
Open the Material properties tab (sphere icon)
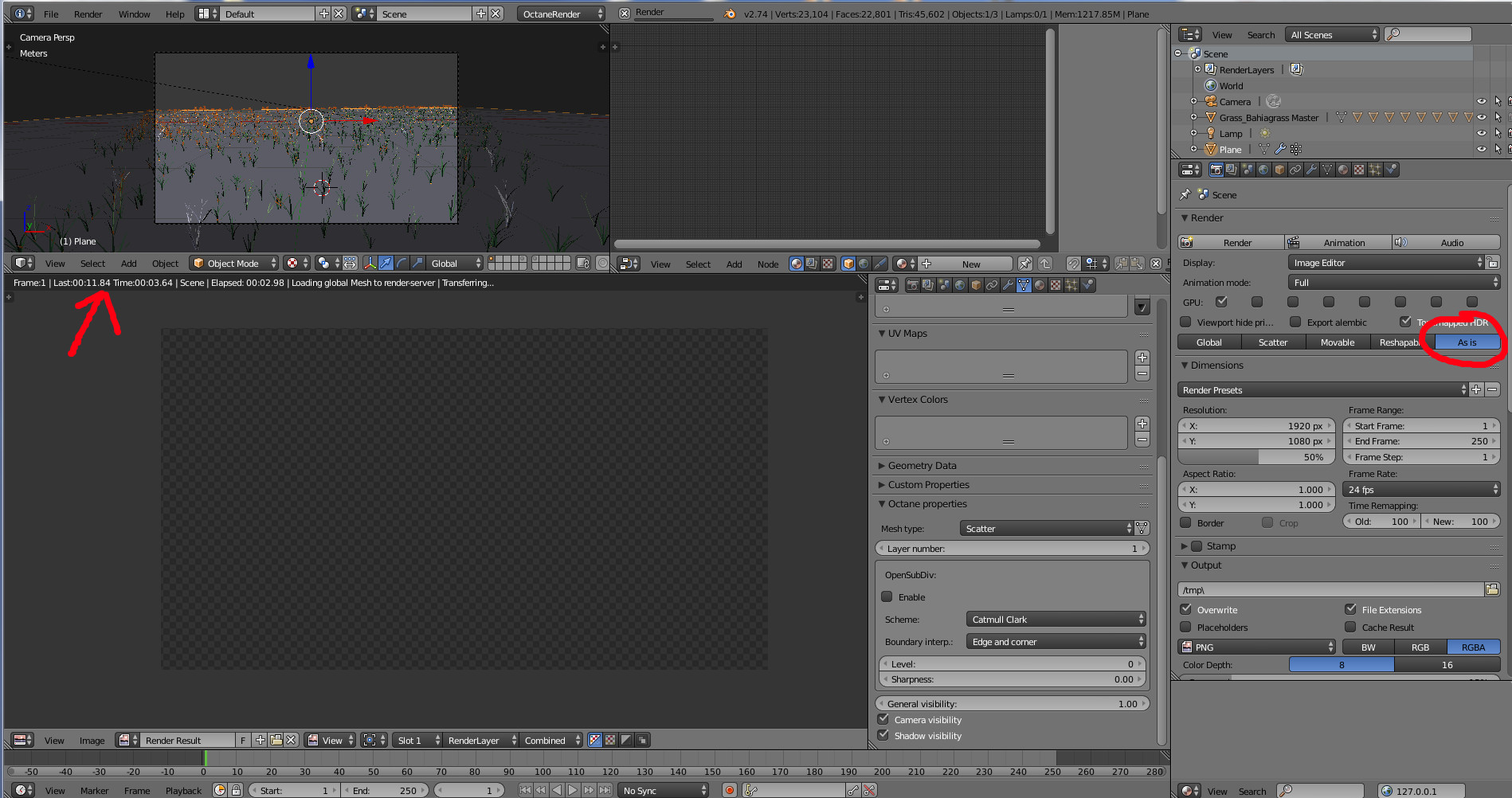1343,170
